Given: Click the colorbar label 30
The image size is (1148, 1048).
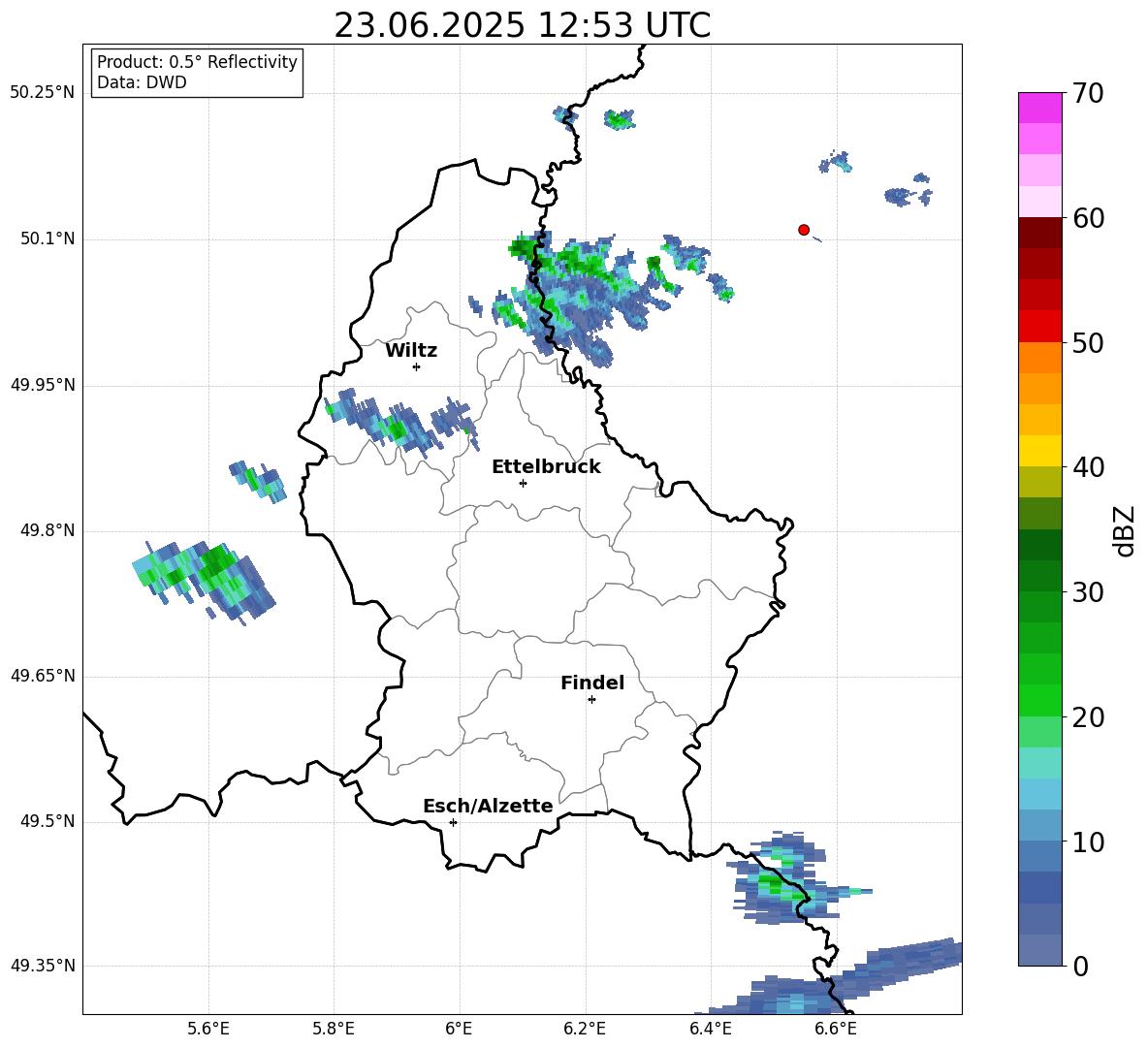Looking at the screenshot, I should coord(1088,592).
